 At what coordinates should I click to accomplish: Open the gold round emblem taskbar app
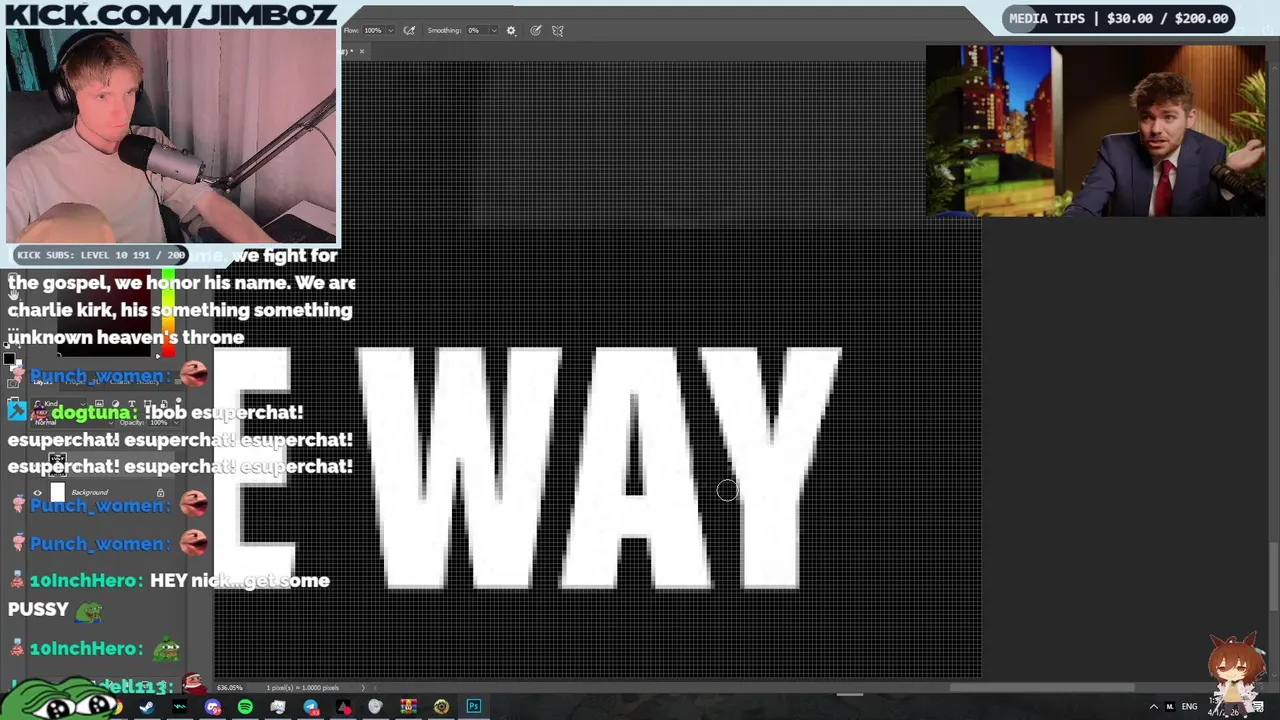click(441, 707)
